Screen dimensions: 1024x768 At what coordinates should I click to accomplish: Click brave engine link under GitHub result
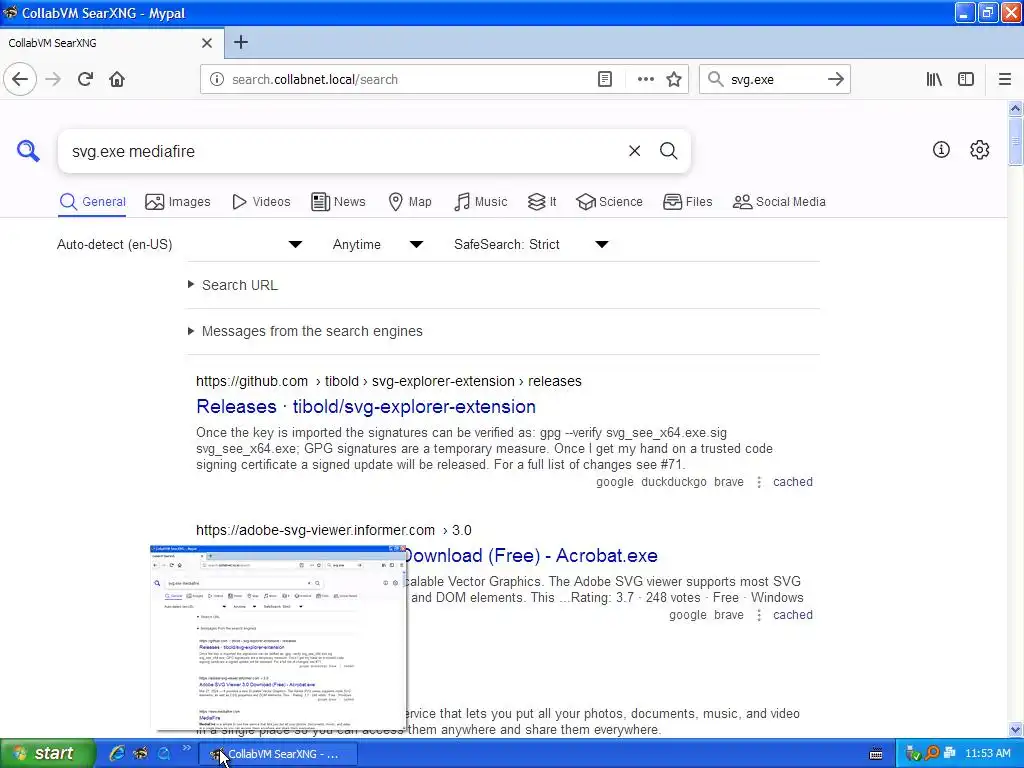pos(729,482)
